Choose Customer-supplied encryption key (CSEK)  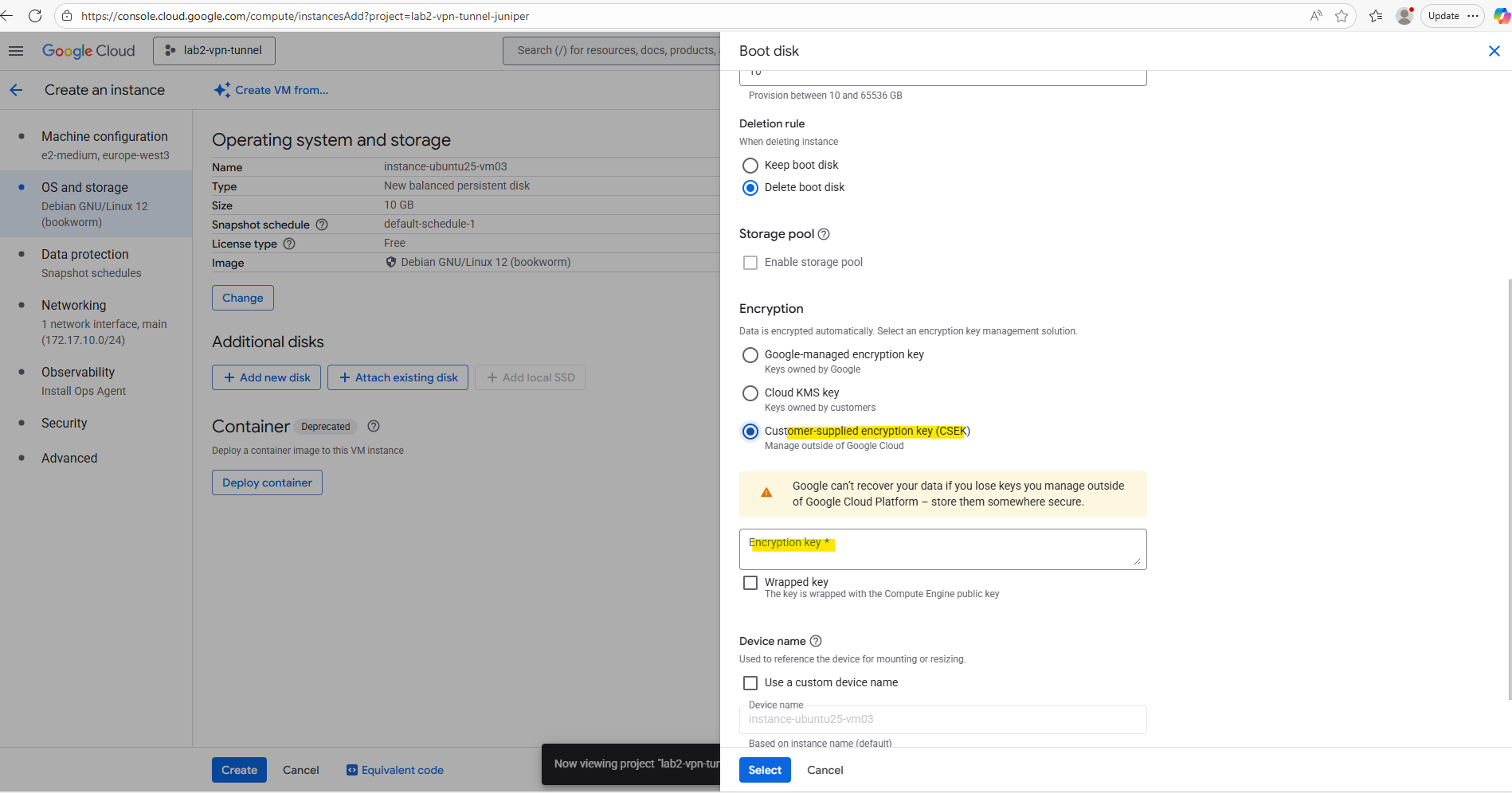click(x=750, y=432)
